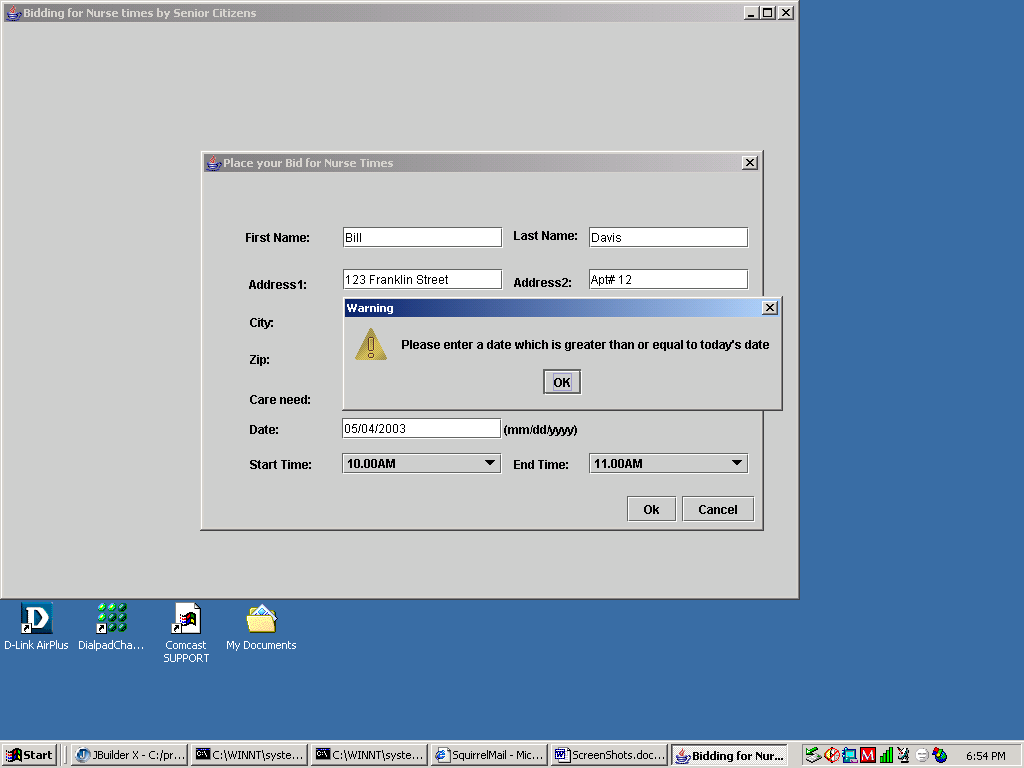Select the My Documents desktop folder

click(x=261, y=627)
